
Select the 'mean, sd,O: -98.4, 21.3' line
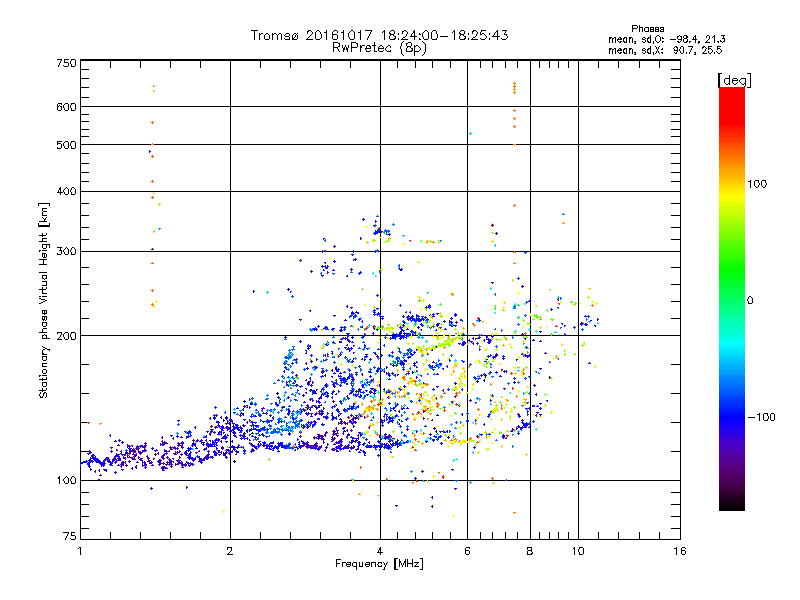tap(666, 39)
